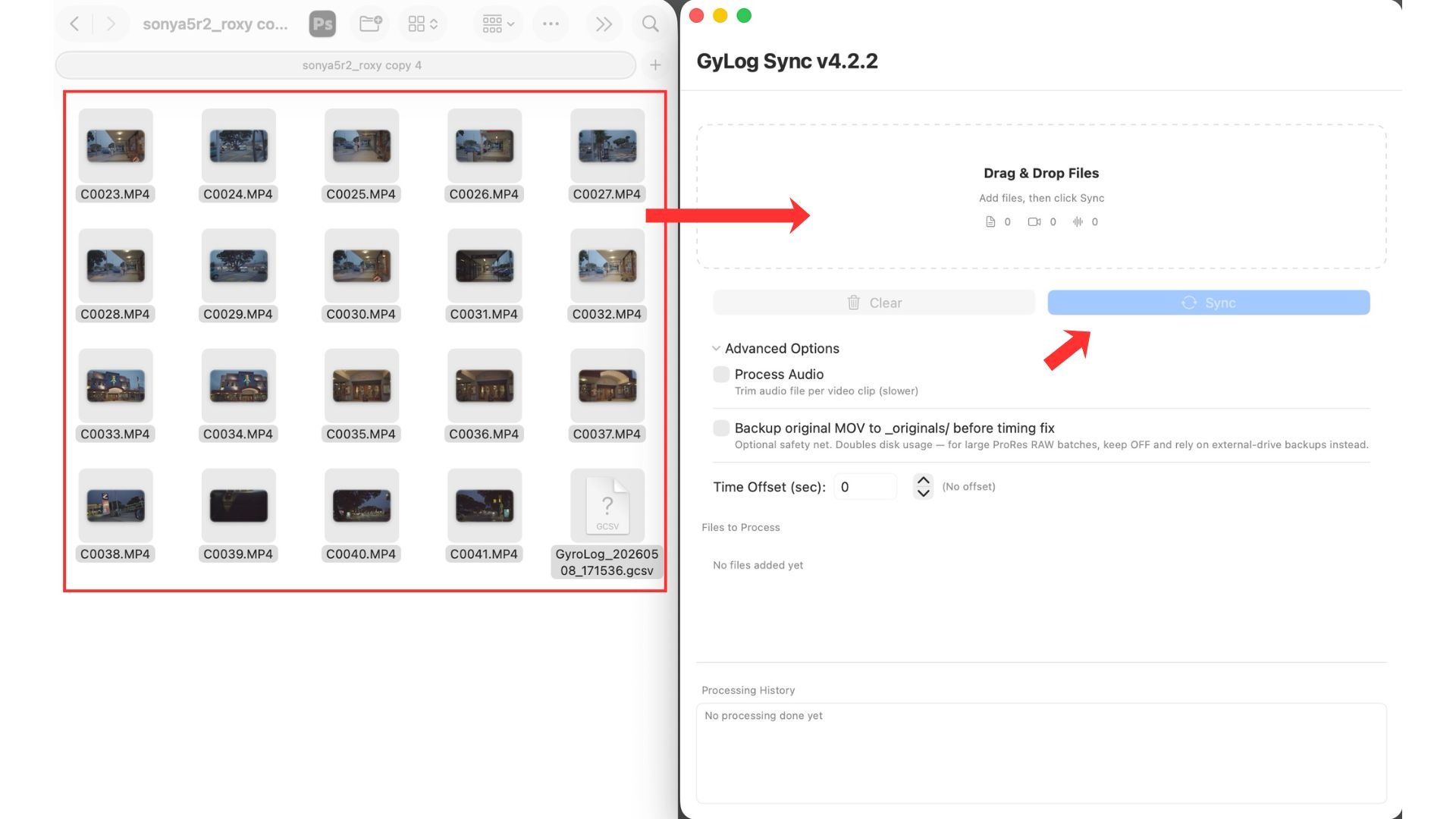This screenshot has height=819, width=1456.
Task: Change Finder icon view mode selector
Action: pos(422,24)
